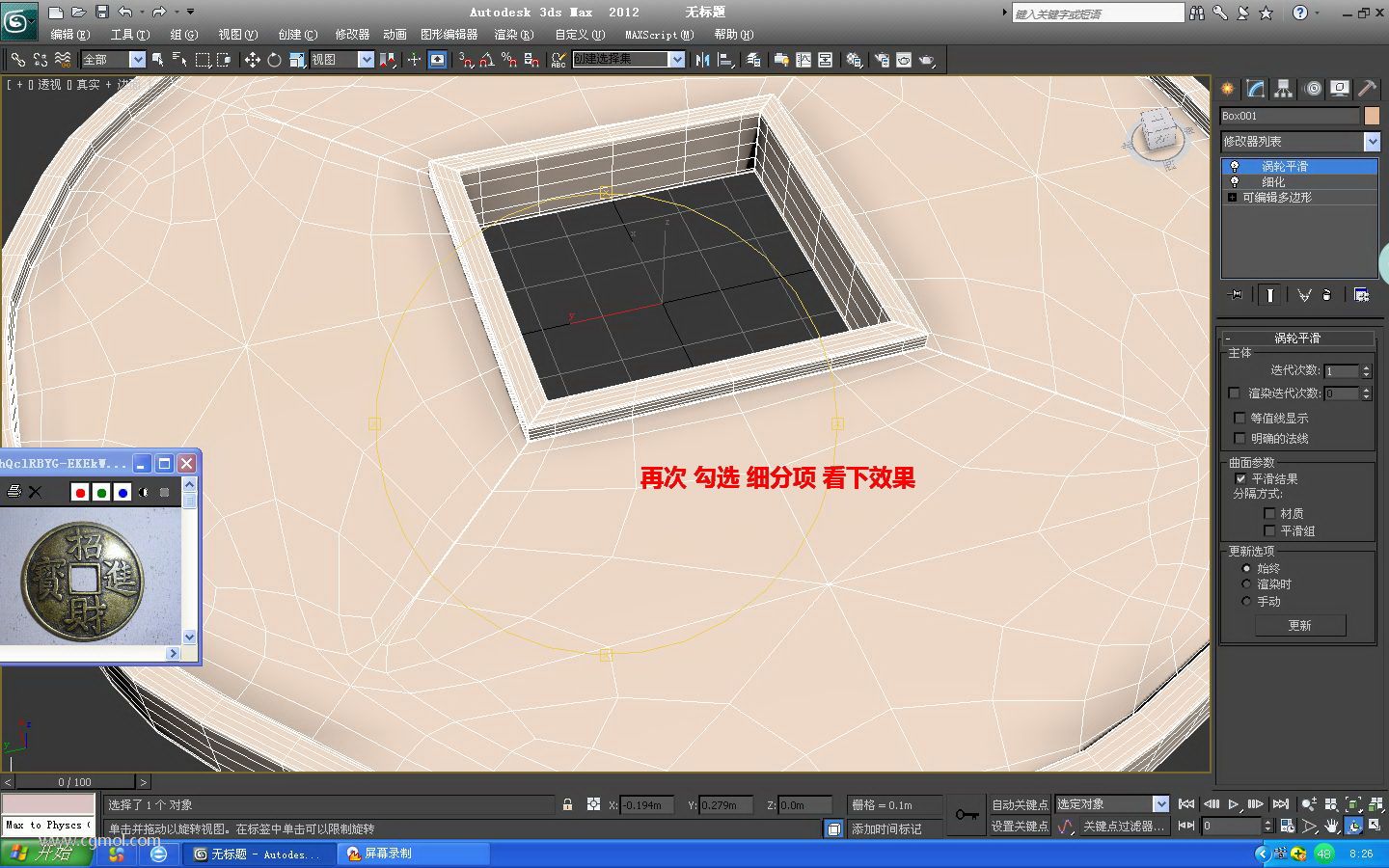
Task: Click the Align tool icon
Action: 725,60
